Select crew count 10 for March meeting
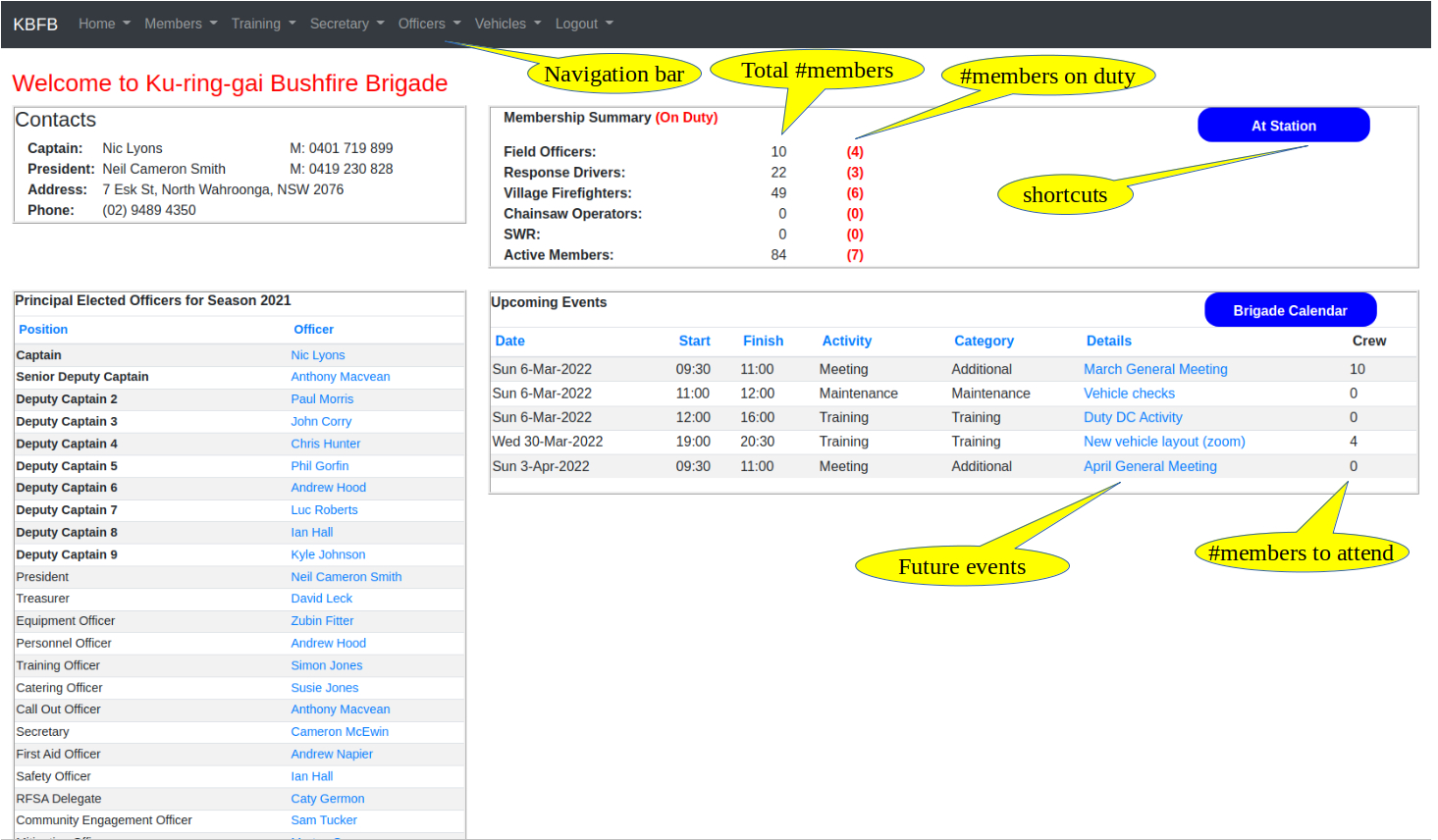The height and width of the screenshot is (840, 1438). tap(1358, 369)
